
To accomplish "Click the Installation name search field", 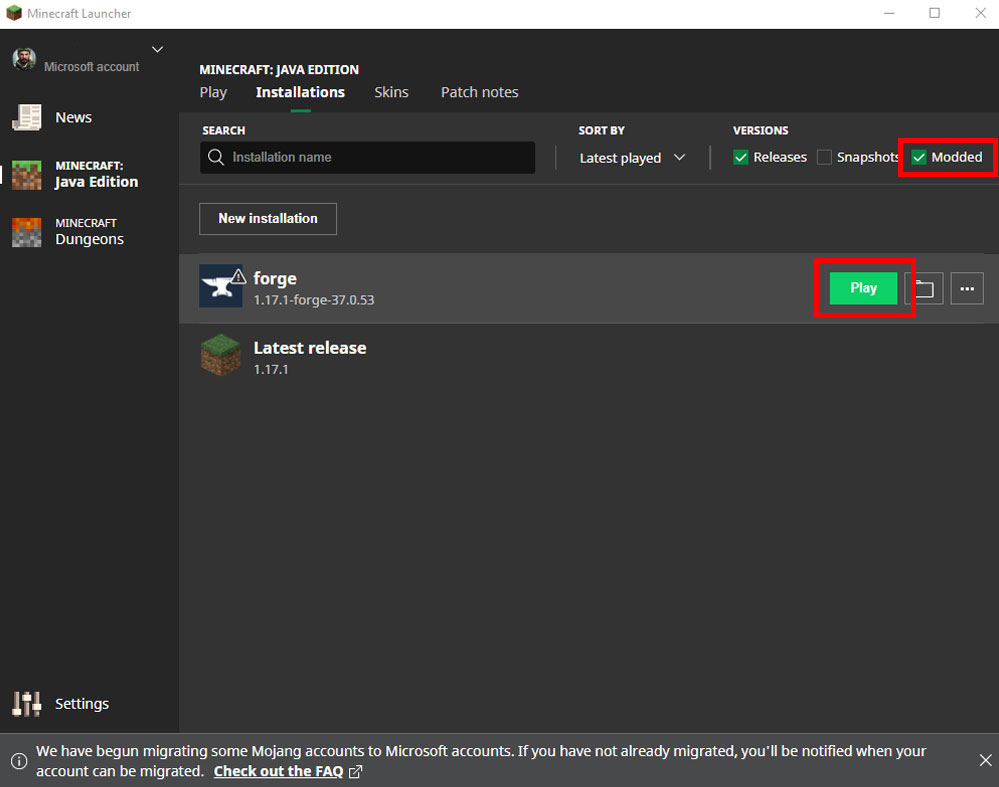I will point(367,157).
